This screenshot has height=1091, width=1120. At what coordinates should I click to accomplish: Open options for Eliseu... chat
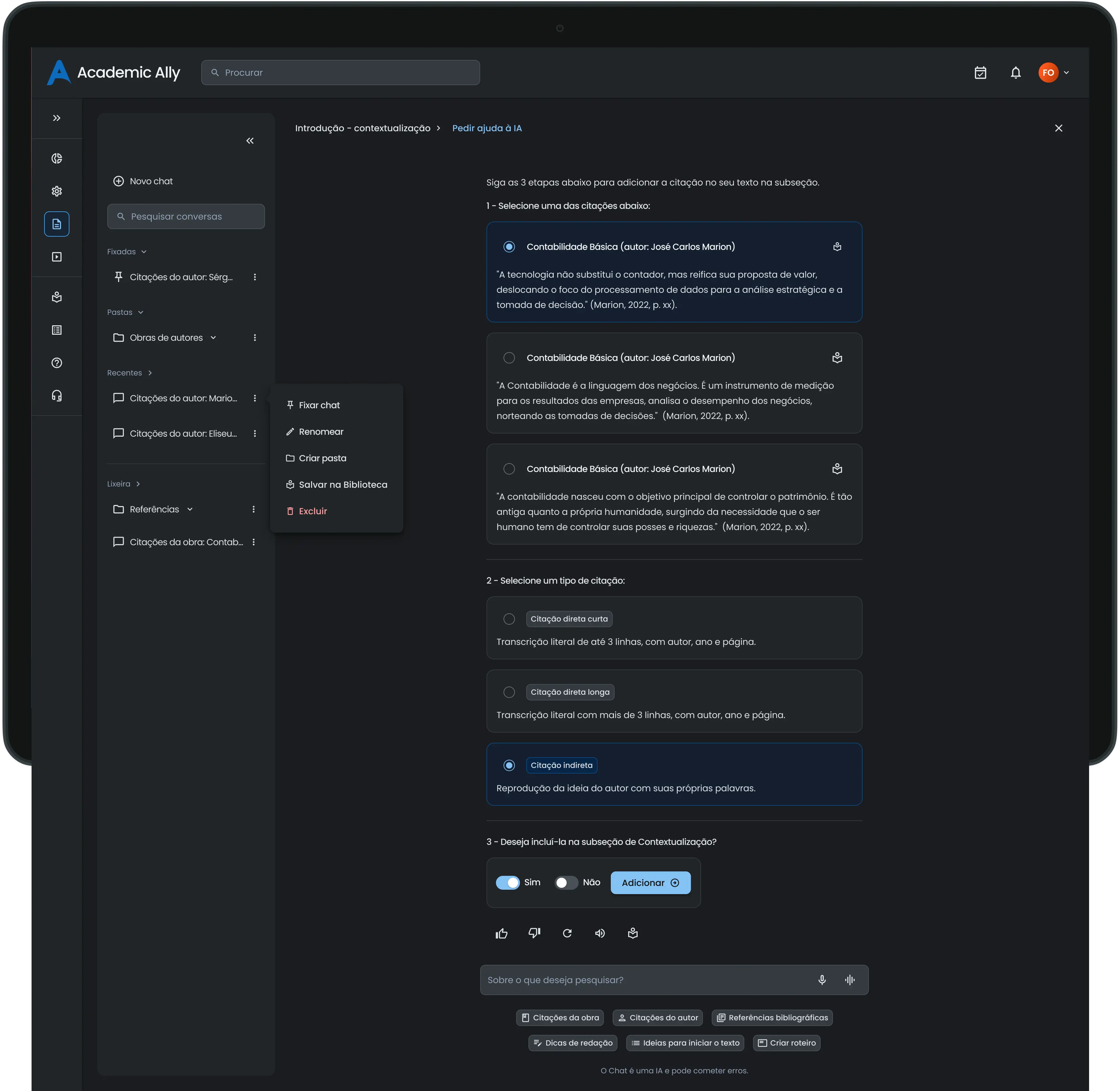tap(255, 434)
